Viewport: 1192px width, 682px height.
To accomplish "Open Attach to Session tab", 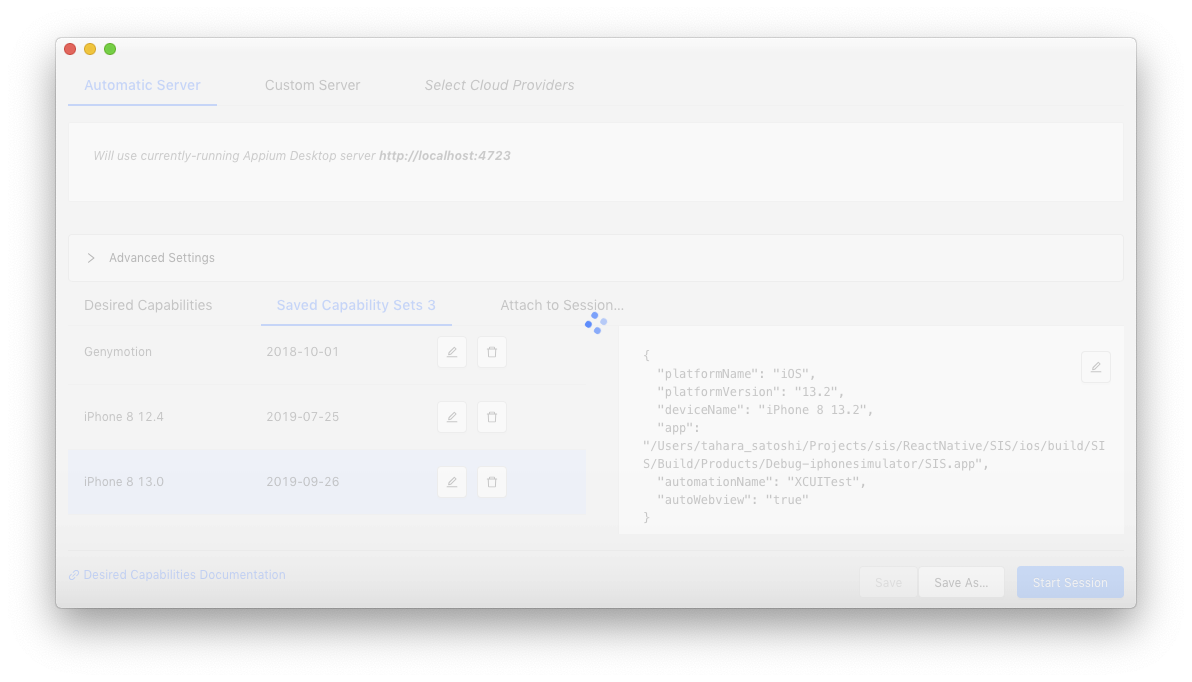I will coord(562,305).
